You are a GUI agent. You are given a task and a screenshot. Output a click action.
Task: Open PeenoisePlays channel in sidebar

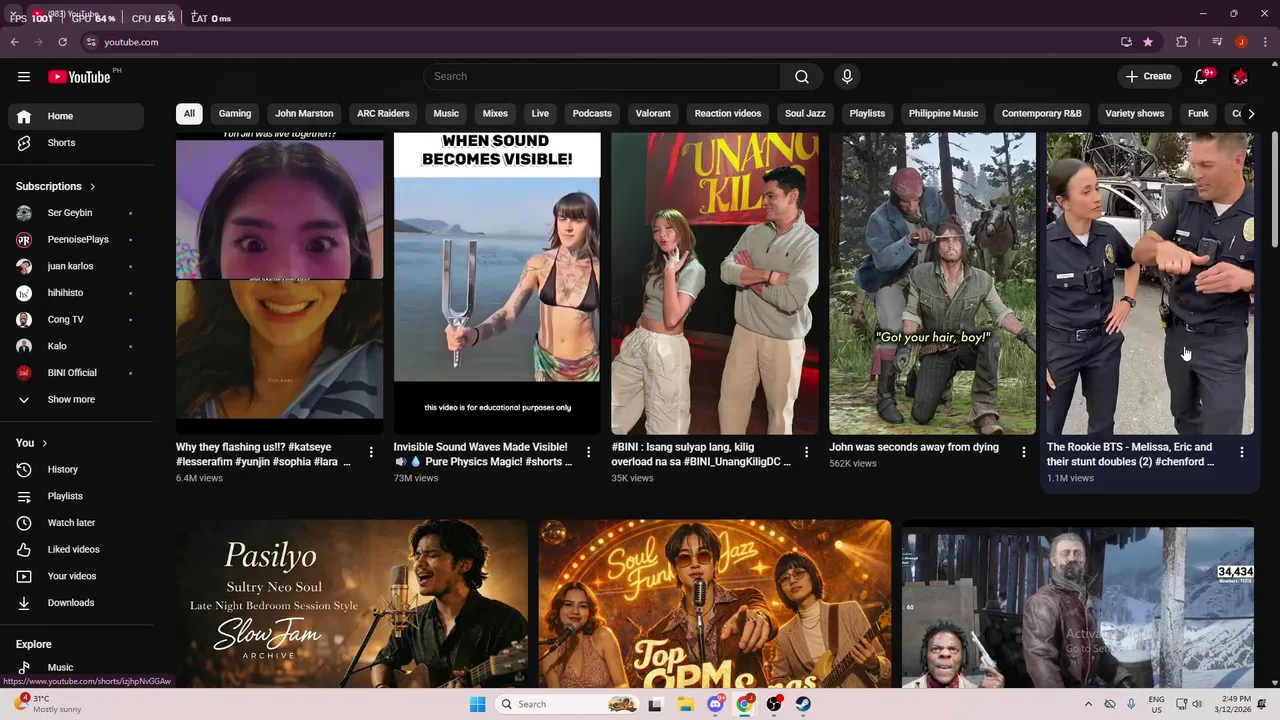(76, 240)
